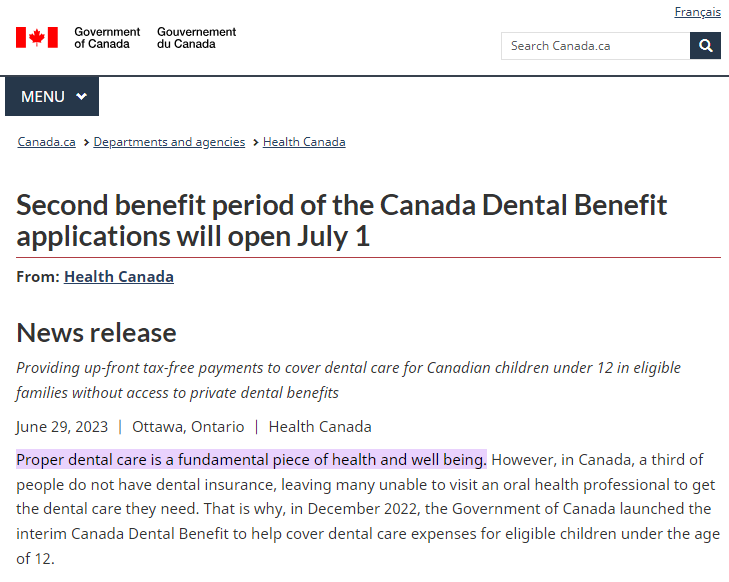Image resolution: width=729 pixels, height=582 pixels.
Task: Click the italic summary about tax-free payments
Action: tap(348, 380)
